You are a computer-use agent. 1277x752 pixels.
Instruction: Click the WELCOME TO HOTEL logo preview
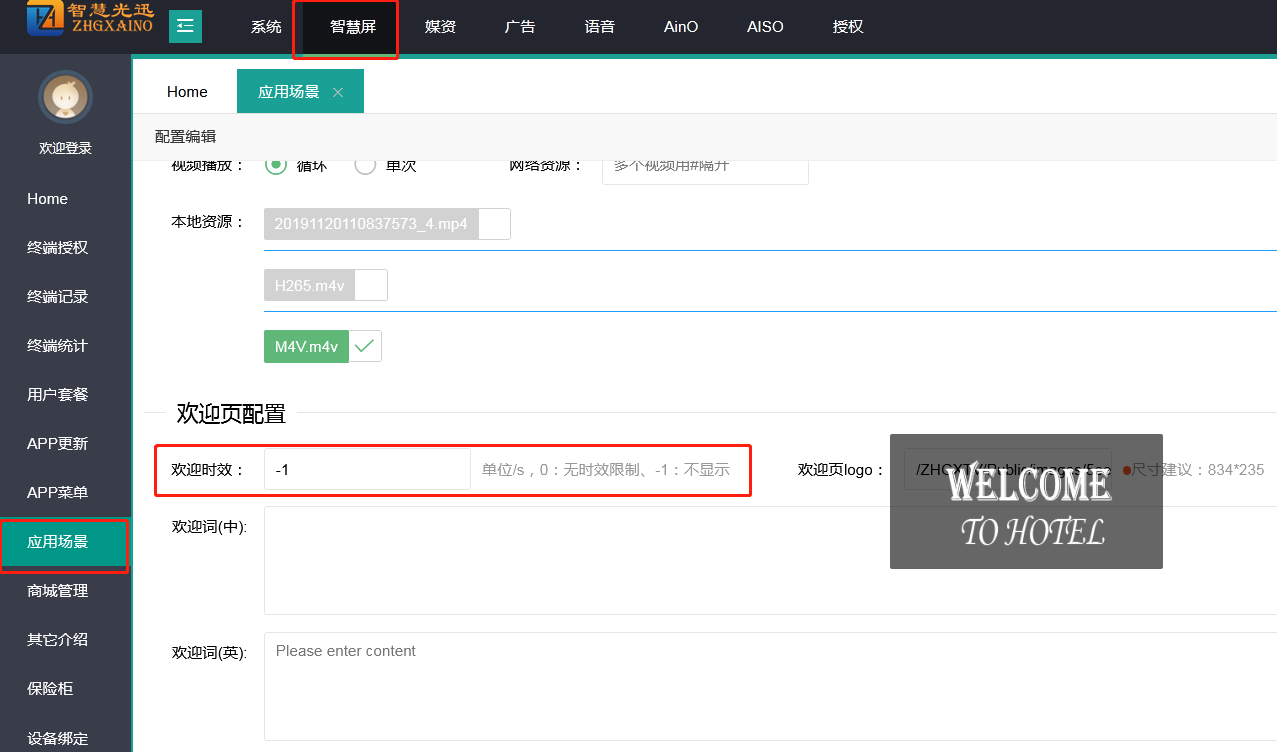coord(1026,502)
